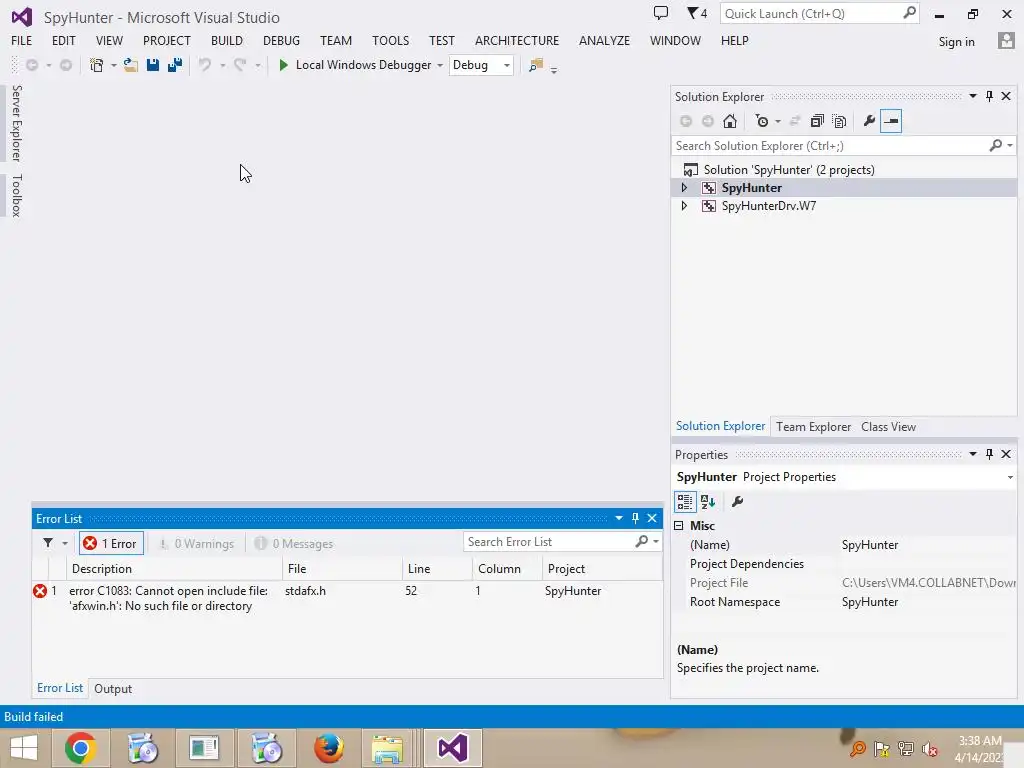This screenshot has width=1024, height=768.
Task: Click the Property Pages wrench icon
Action: 738,502
